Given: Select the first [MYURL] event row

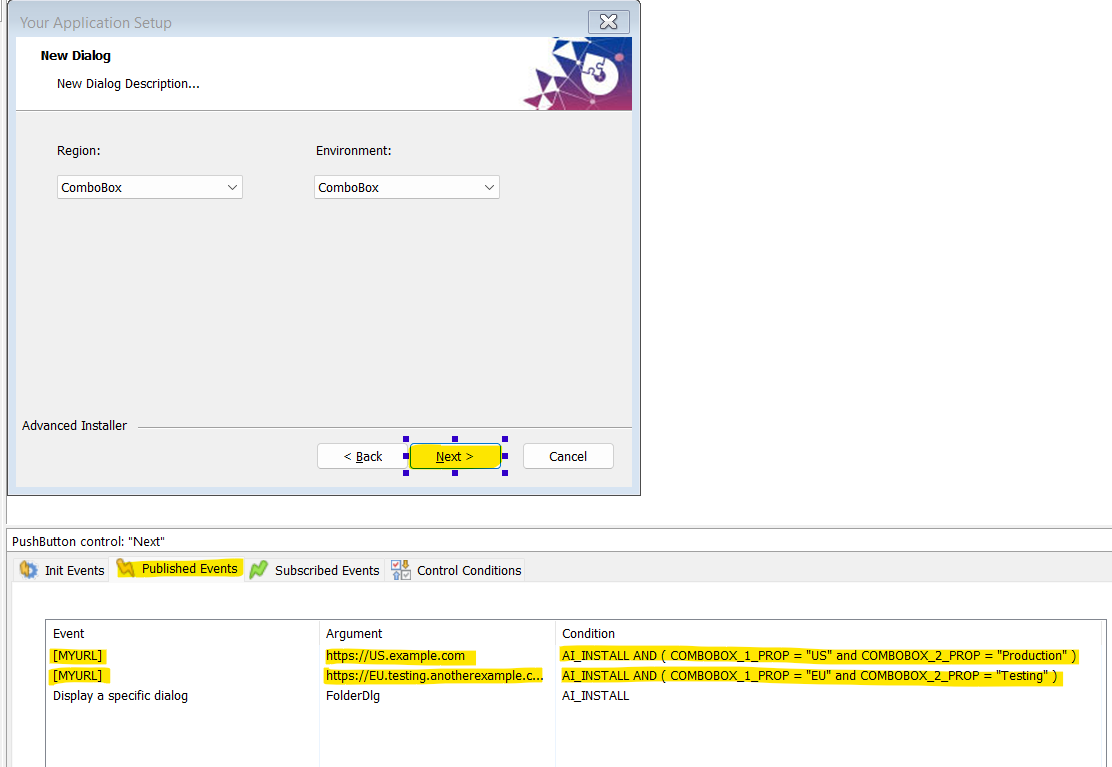Looking at the screenshot, I should click(78, 656).
